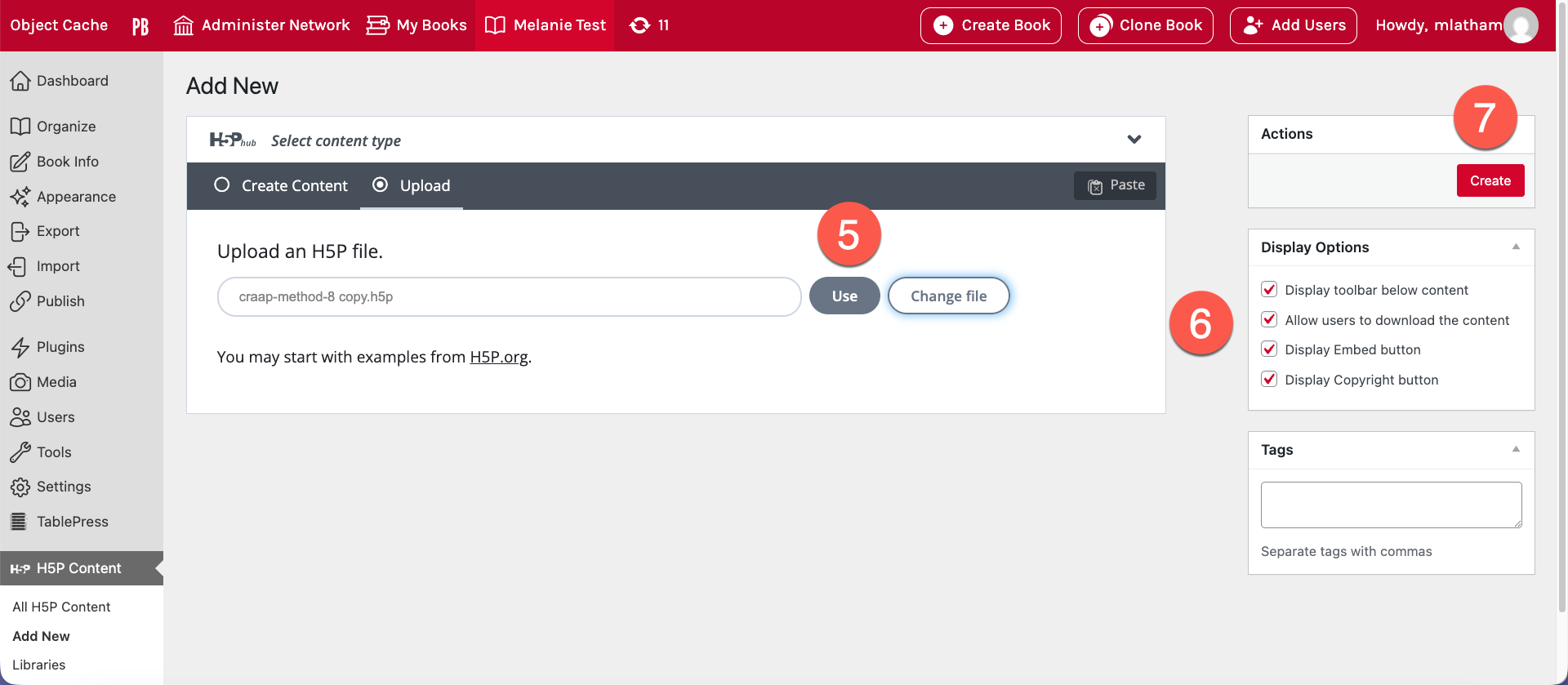Viewport: 1568px width, 685px height.
Task: Open the Appearance sparkle icon in sidebar
Action: point(20,197)
